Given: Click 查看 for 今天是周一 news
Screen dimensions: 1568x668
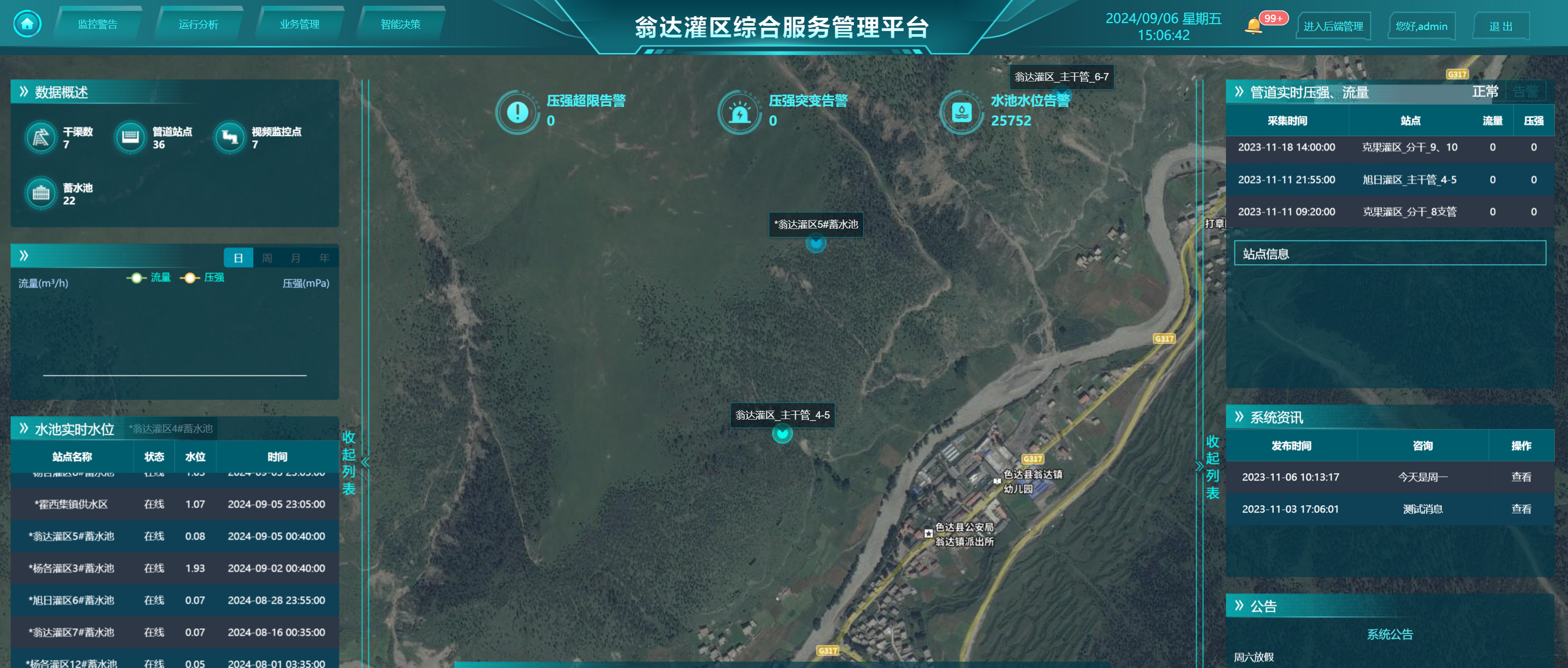Looking at the screenshot, I should pos(1521,476).
